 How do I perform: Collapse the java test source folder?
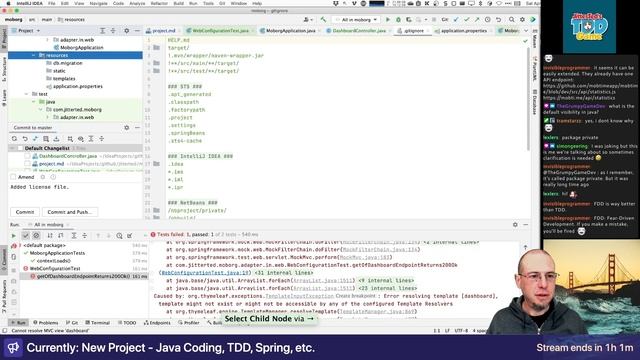click(x=33, y=102)
